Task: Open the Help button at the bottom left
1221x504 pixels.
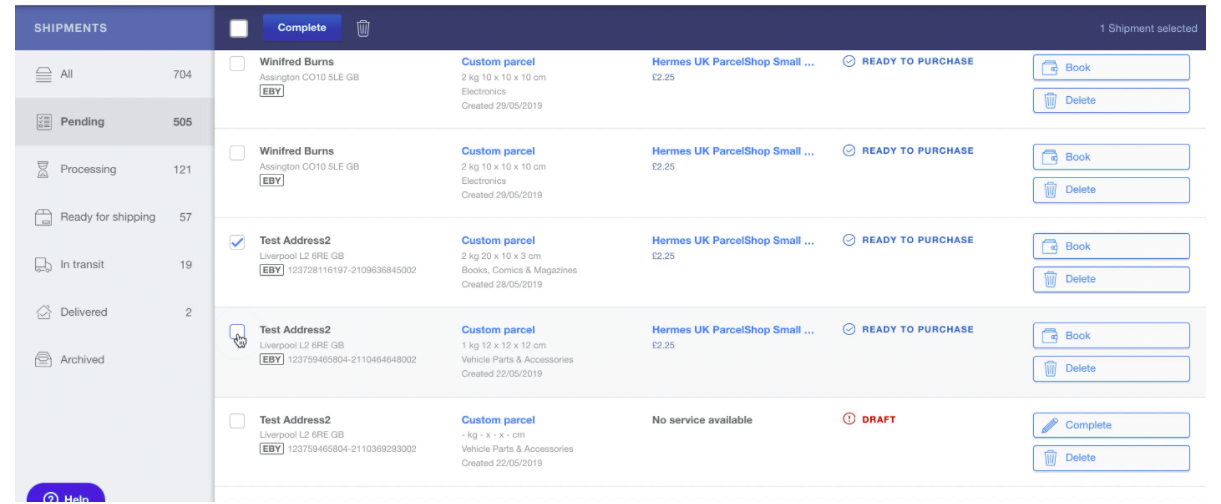Action: (66, 496)
